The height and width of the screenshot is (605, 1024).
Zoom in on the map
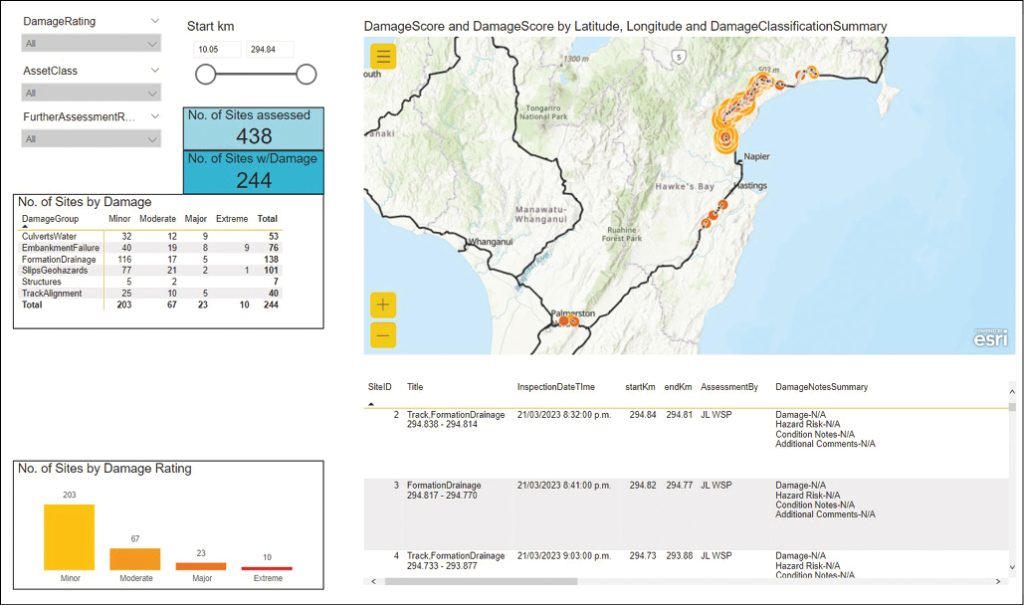(x=384, y=305)
